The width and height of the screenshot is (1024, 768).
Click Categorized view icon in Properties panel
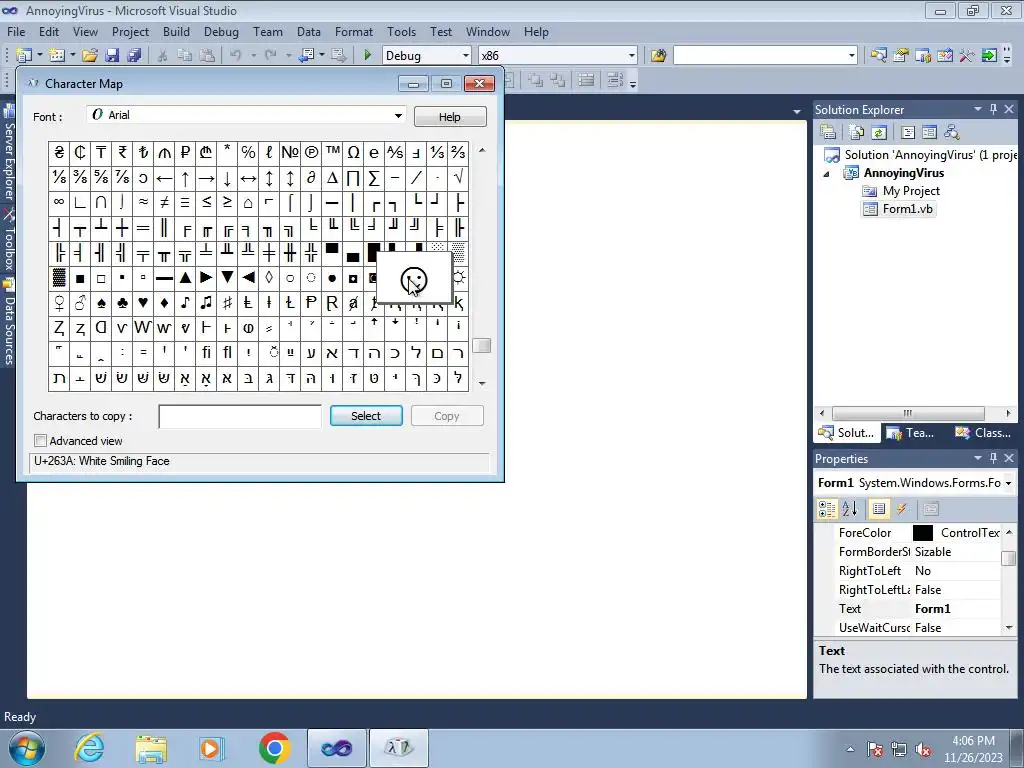pos(827,509)
